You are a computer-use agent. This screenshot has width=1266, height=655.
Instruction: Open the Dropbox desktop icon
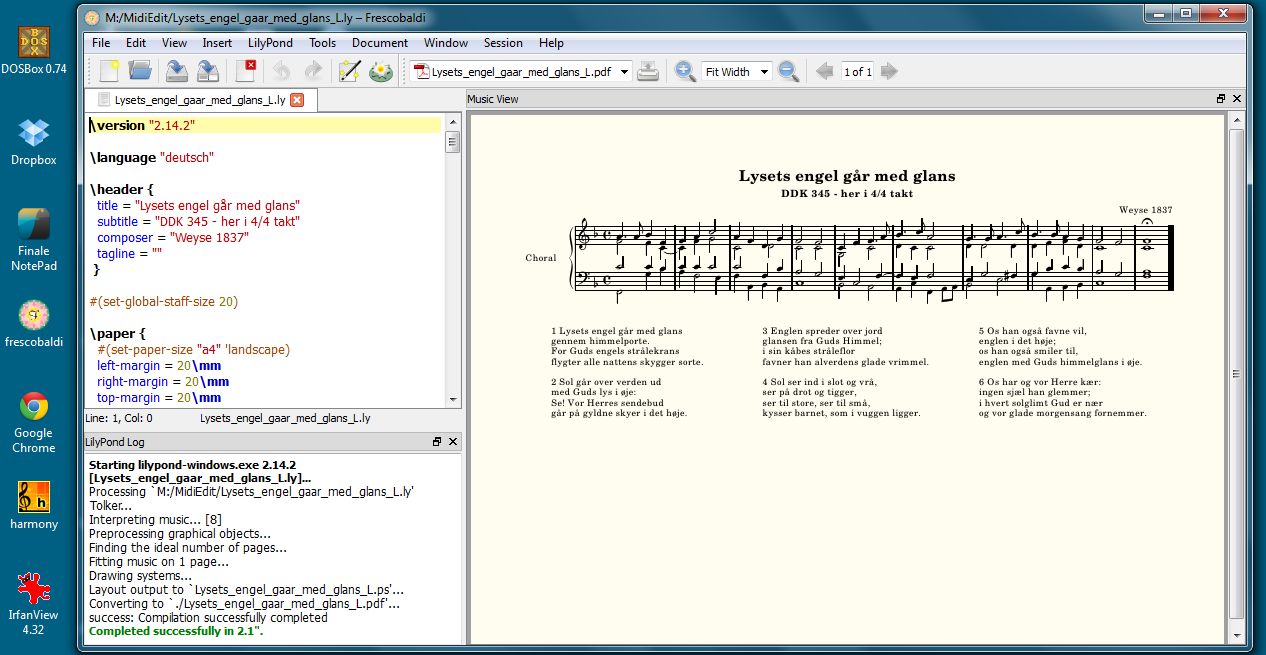pyautogui.click(x=34, y=141)
